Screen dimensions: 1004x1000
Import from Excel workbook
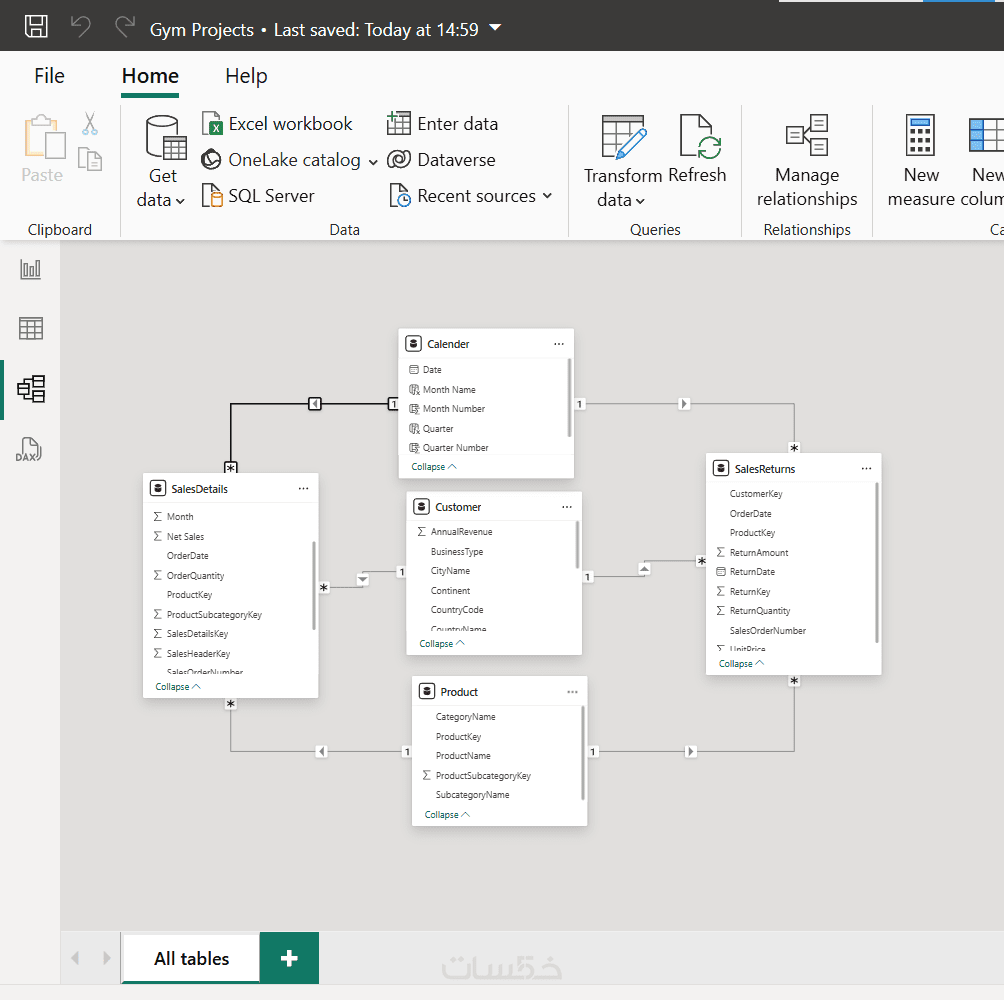pos(277,124)
